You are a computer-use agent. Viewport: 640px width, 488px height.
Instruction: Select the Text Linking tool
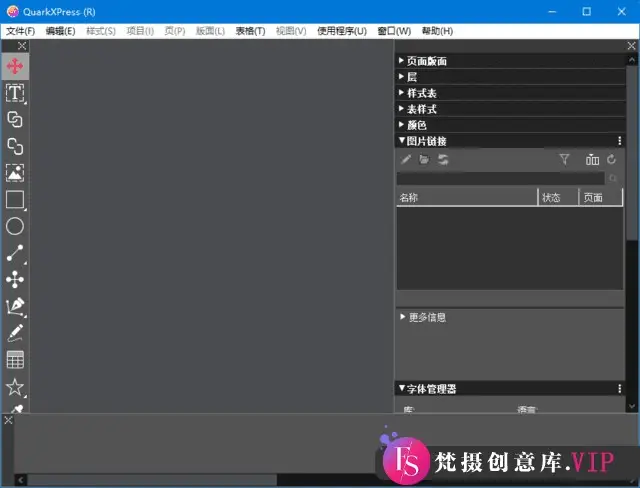(x=15, y=120)
